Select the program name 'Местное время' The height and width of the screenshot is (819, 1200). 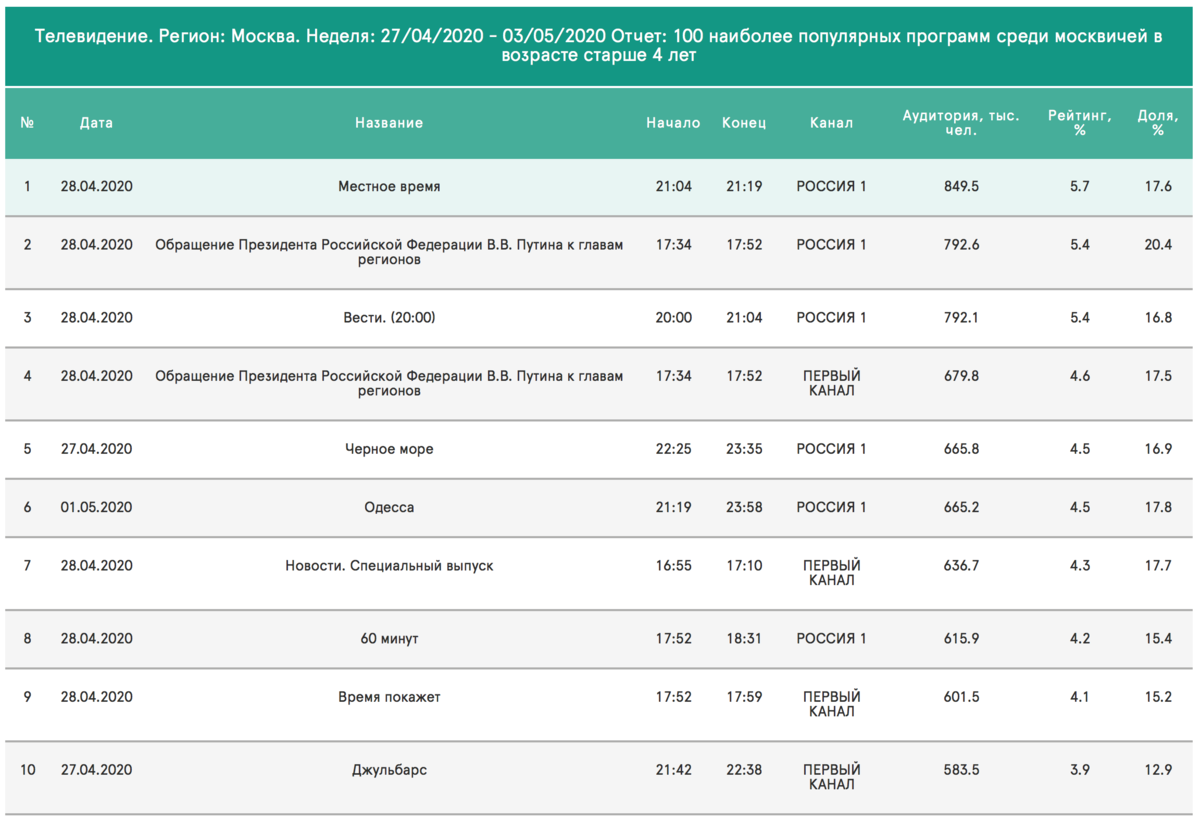(389, 187)
